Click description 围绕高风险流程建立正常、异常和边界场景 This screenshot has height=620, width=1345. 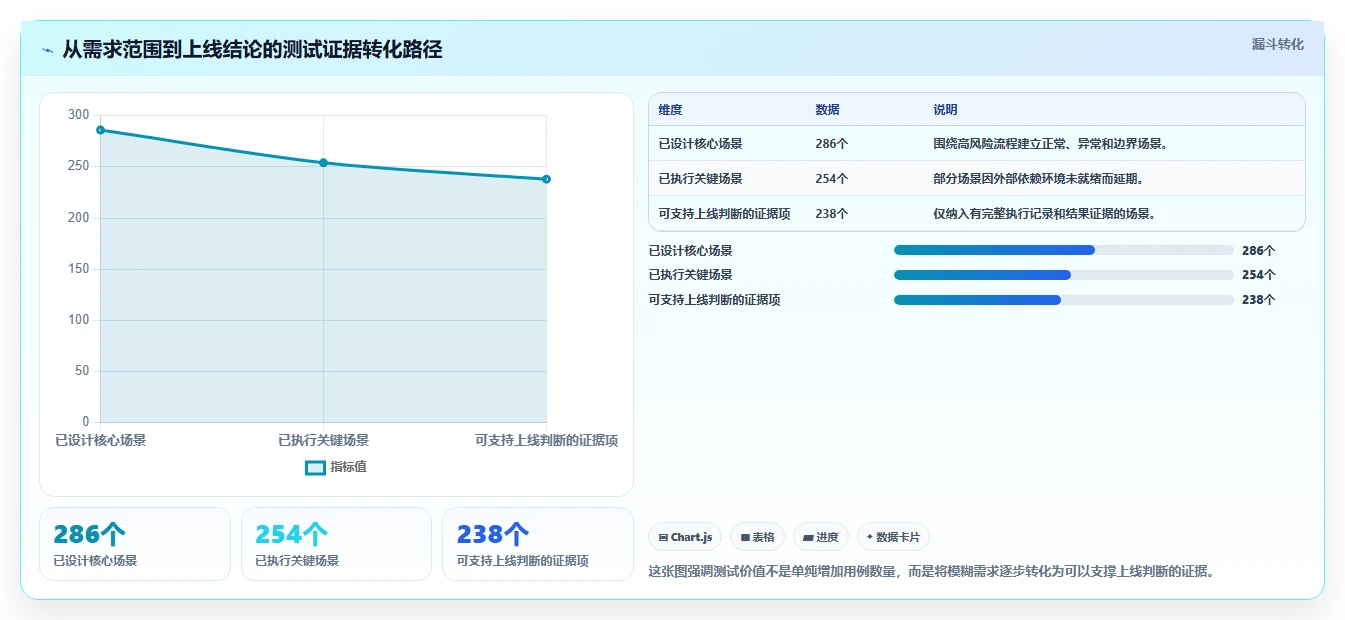(1051, 144)
